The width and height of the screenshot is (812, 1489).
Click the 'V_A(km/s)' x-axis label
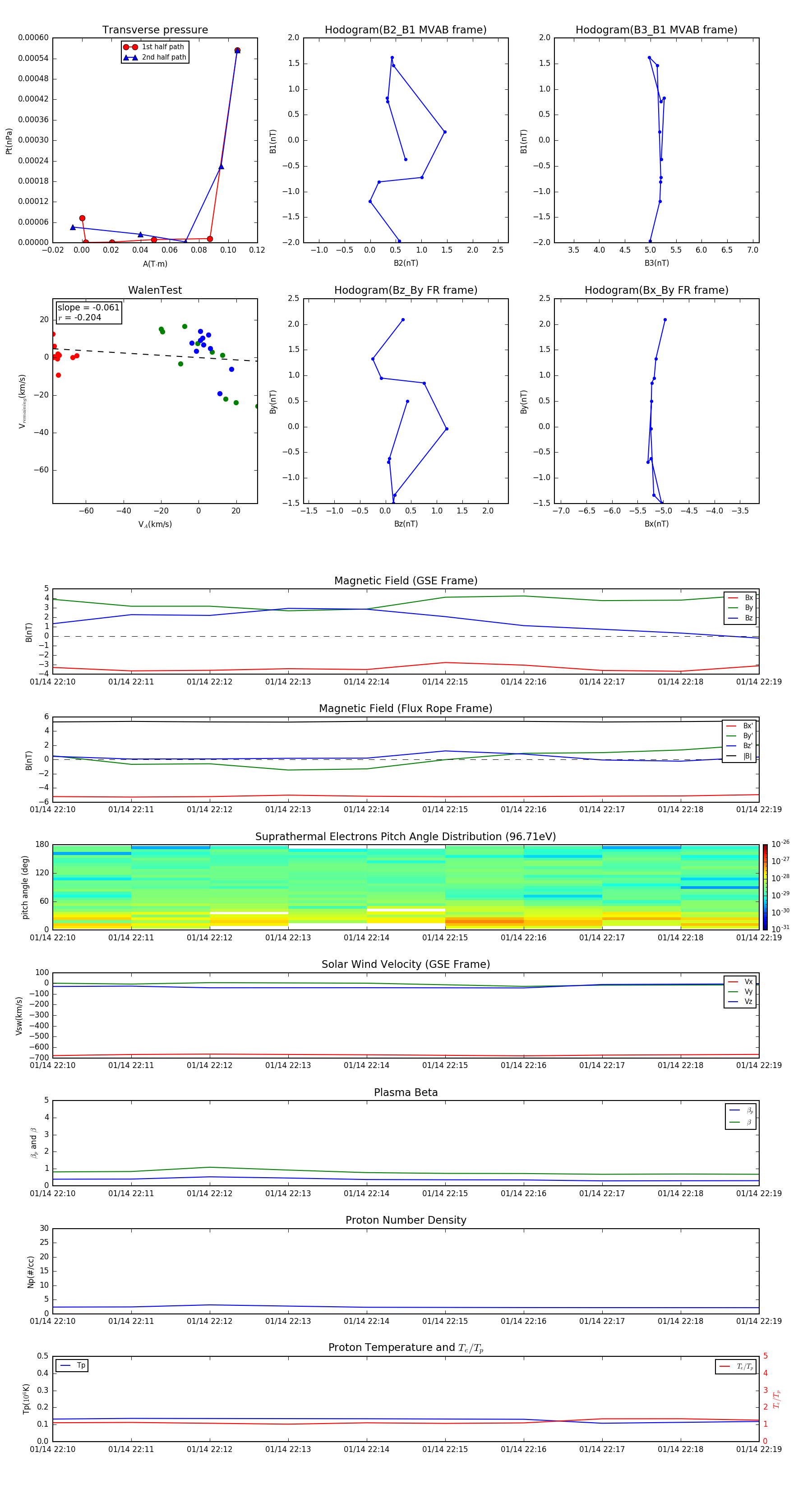pyautogui.click(x=155, y=525)
